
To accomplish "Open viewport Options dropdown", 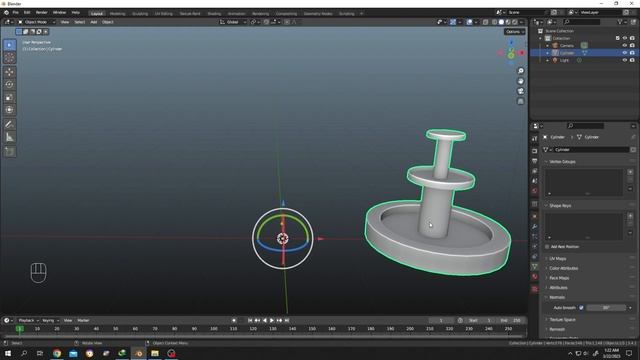I will click(x=514, y=32).
